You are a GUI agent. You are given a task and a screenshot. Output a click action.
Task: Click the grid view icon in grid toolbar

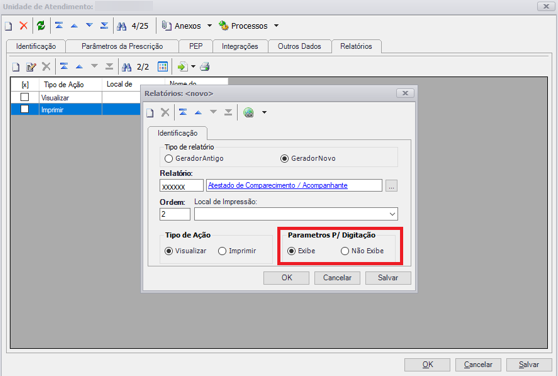click(163, 67)
